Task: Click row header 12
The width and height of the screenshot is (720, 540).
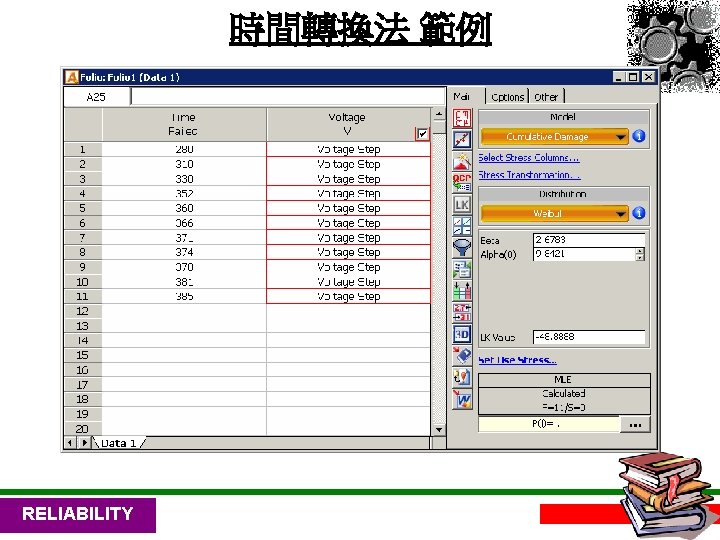Action: pyautogui.click(x=83, y=311)
